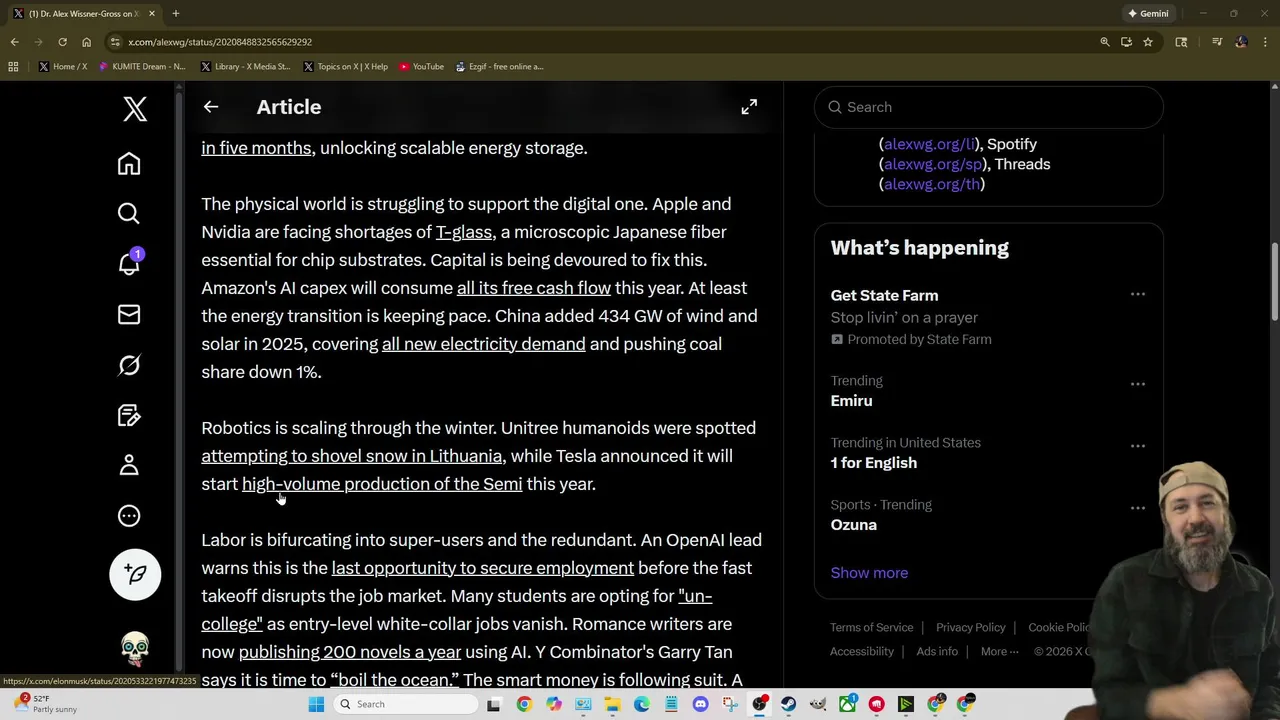
Task: Open 'all new electricity demand' link
Action: point(484,344)
